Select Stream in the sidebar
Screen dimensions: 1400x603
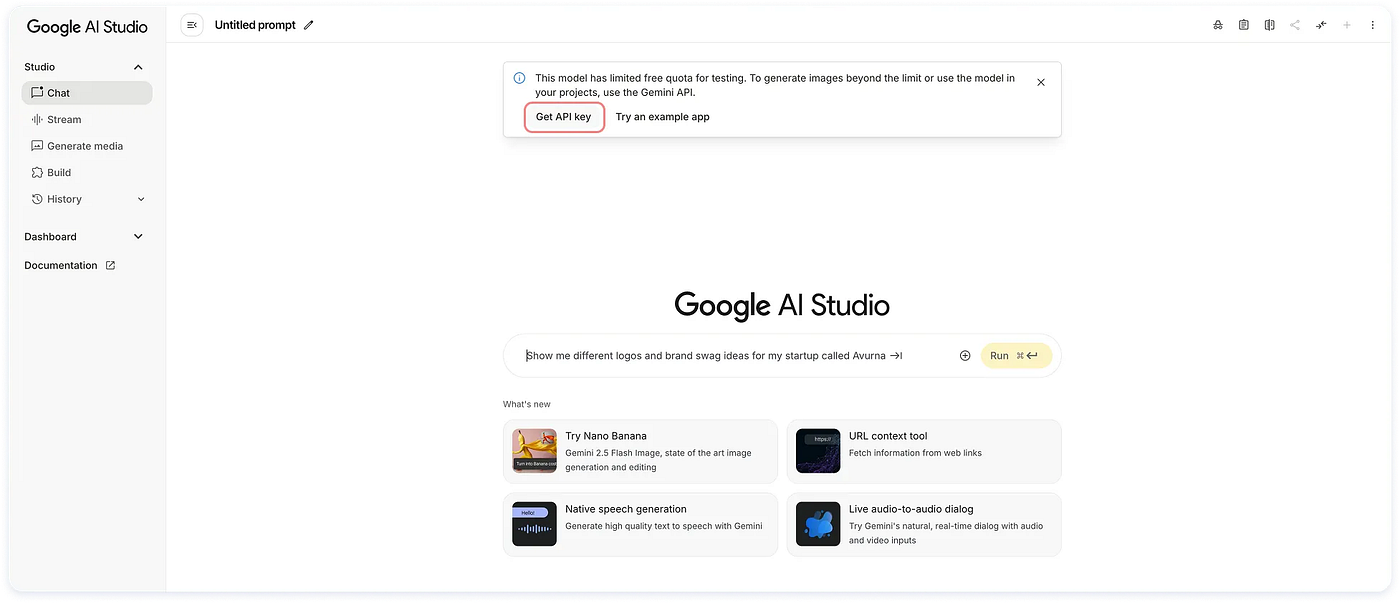[87, 119]
